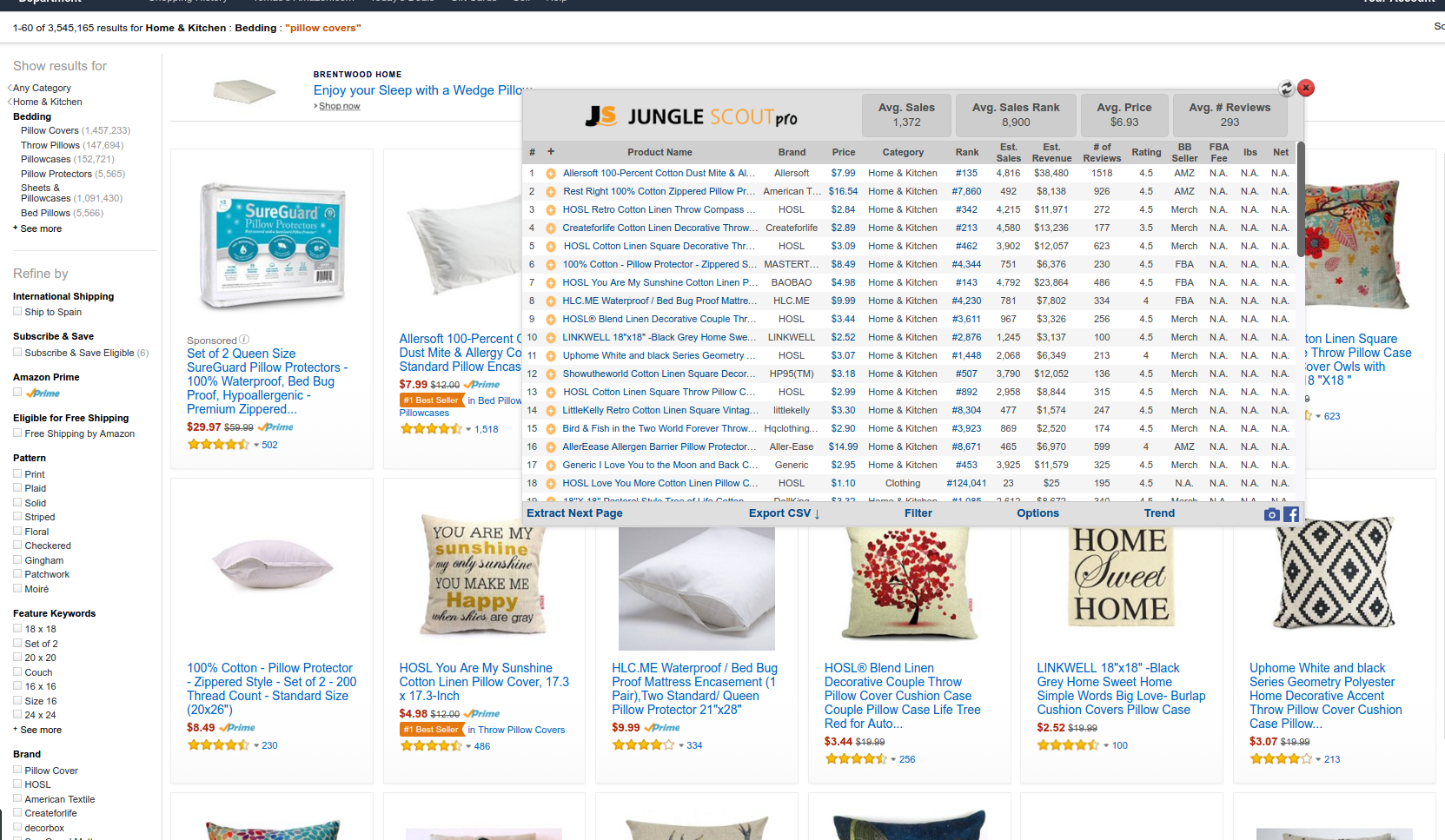Image resolution: width=1445 pixels, height=840 pixels.
Task: Click orange plus icon for row 7 BAOBAO
Action: coord(551,283)
